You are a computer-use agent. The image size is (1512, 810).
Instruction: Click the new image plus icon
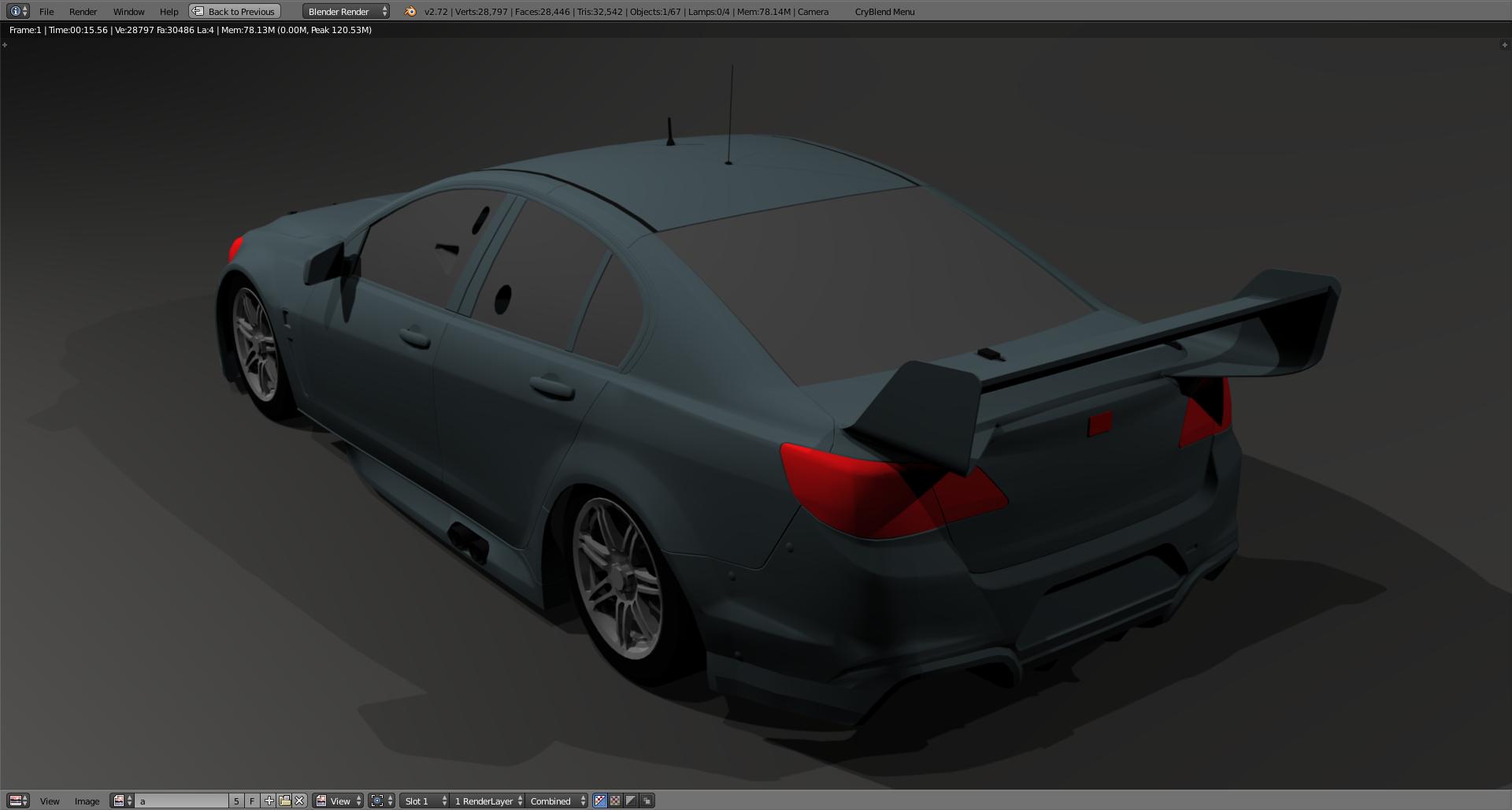coord(269,801)
